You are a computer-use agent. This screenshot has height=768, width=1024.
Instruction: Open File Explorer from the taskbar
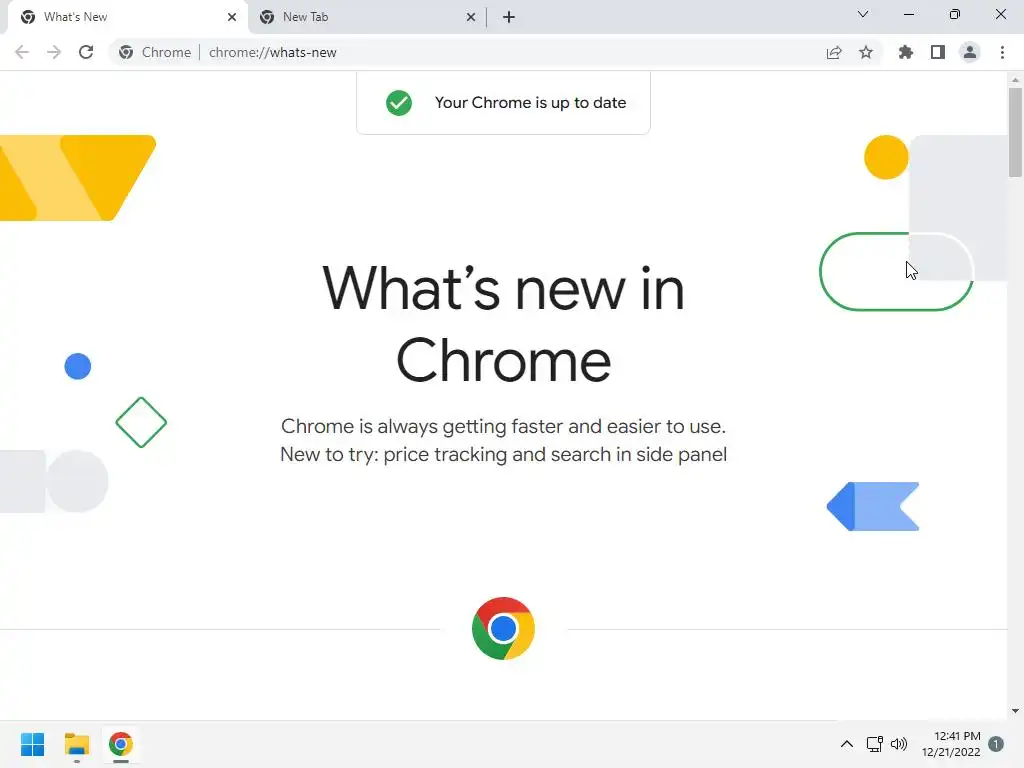76,744
